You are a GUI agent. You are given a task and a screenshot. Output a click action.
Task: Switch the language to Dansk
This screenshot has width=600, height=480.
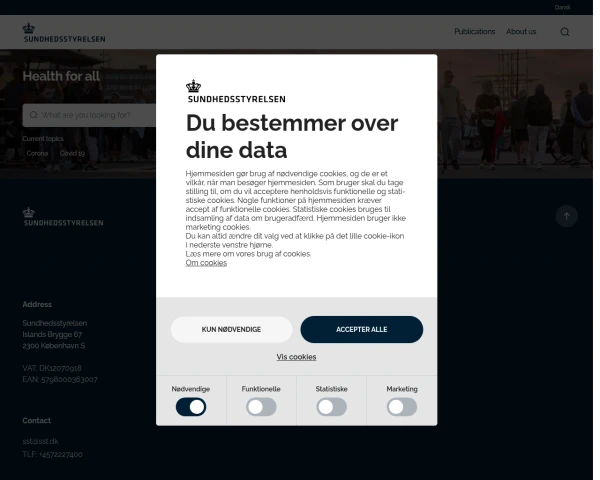562,7
